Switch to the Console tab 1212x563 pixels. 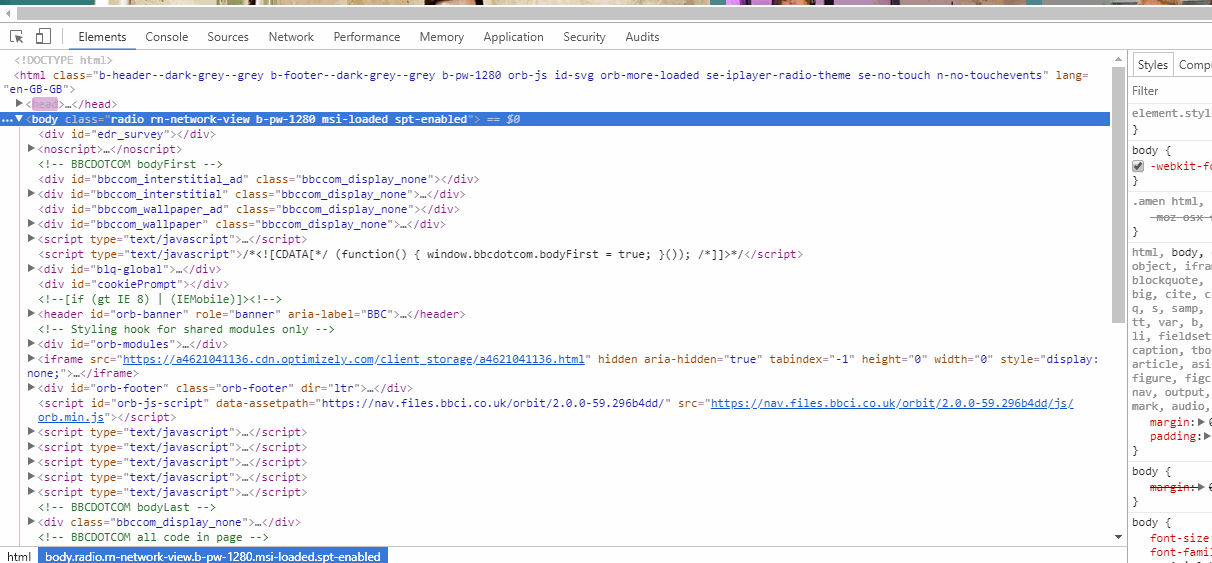tap(167, 37)
